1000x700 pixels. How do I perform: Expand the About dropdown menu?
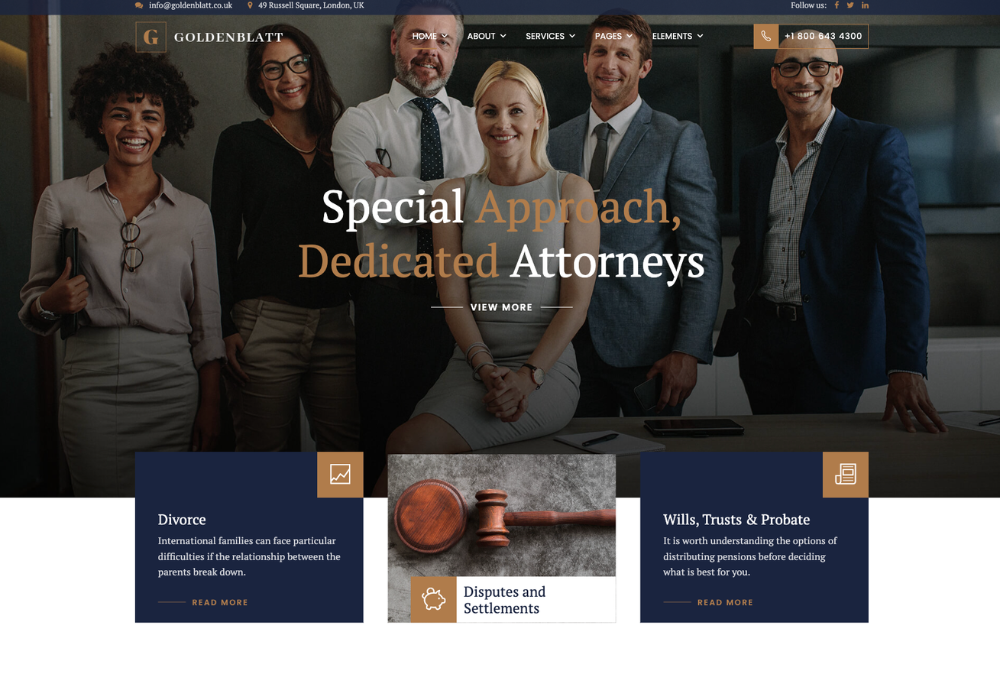click(x=487, y=36)
